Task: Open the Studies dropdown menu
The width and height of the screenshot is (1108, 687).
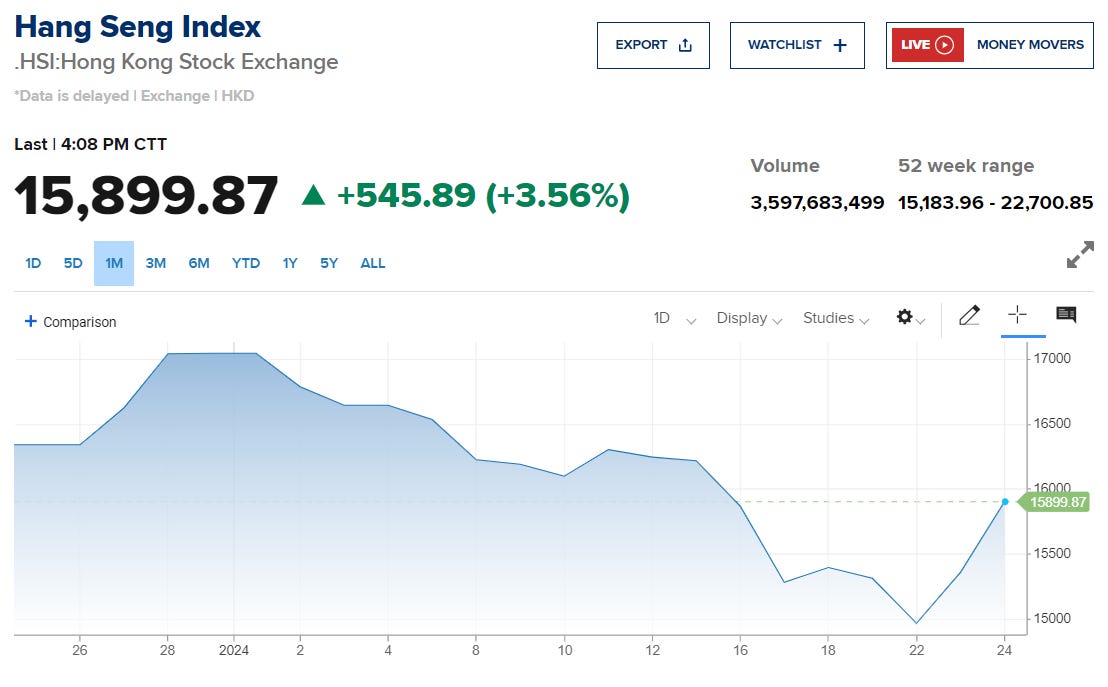Action: point(836,318)
